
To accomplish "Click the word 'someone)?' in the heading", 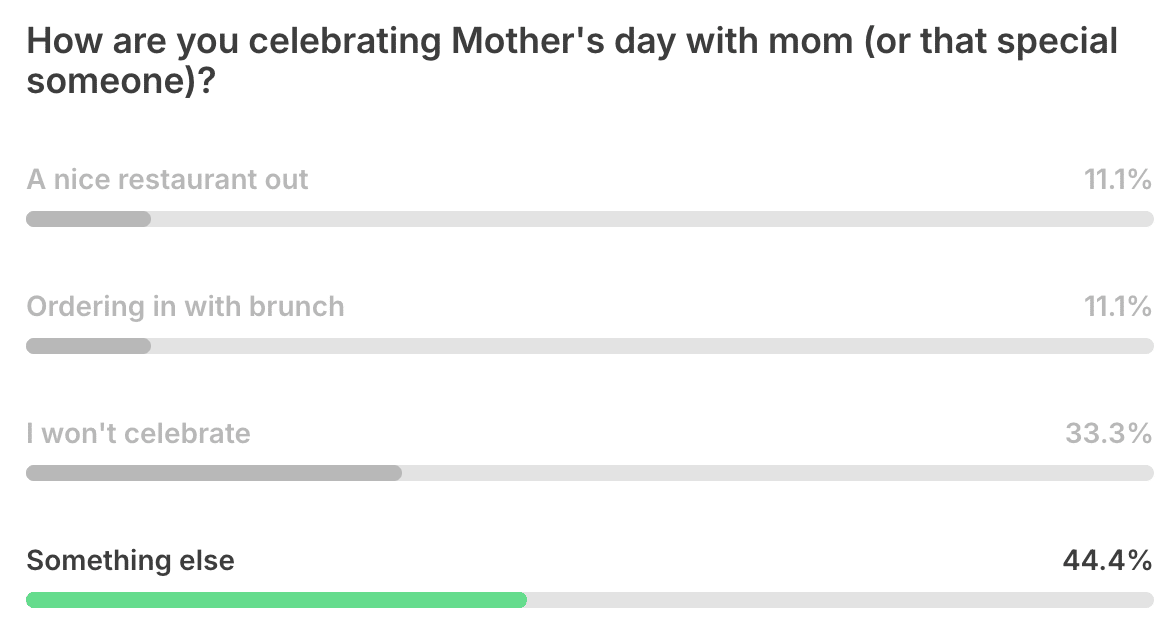I will point(121,81).
